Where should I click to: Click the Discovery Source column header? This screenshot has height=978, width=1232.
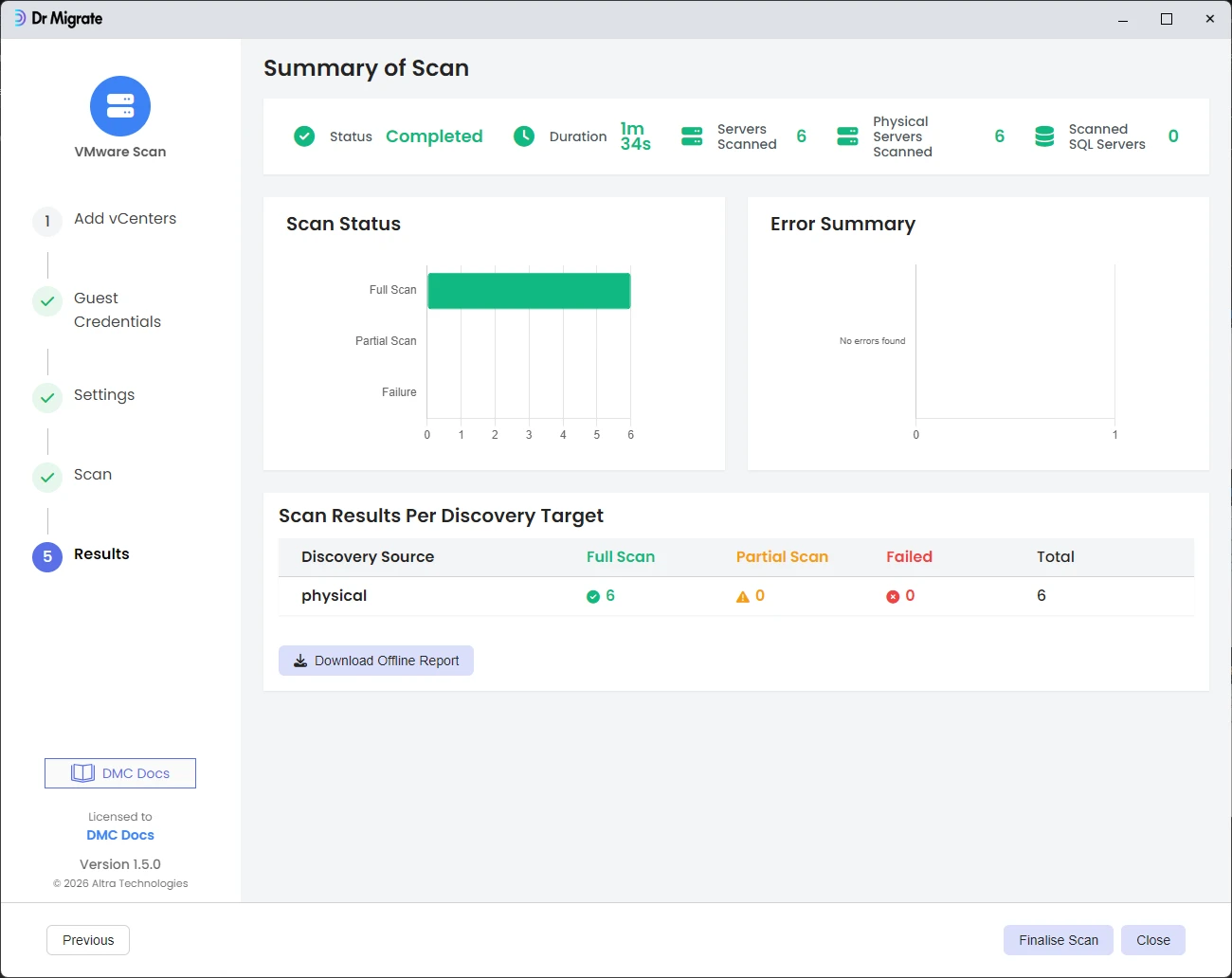coord(368,557)
